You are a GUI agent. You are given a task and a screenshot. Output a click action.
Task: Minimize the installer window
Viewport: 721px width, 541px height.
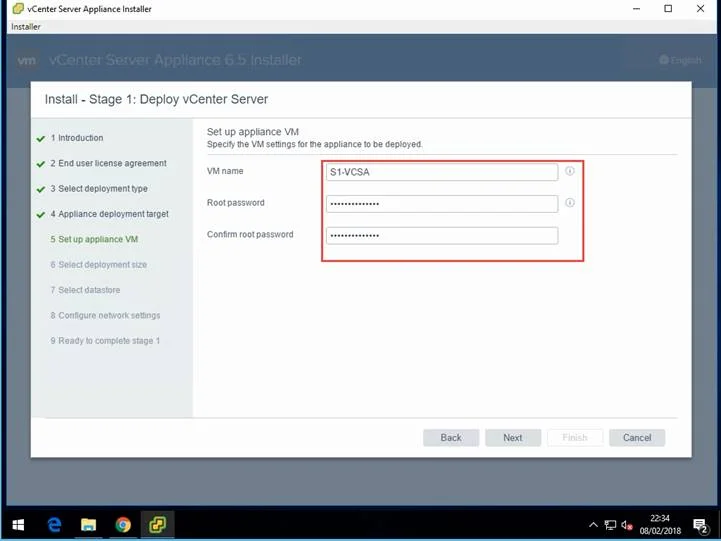tap(636, 9)
